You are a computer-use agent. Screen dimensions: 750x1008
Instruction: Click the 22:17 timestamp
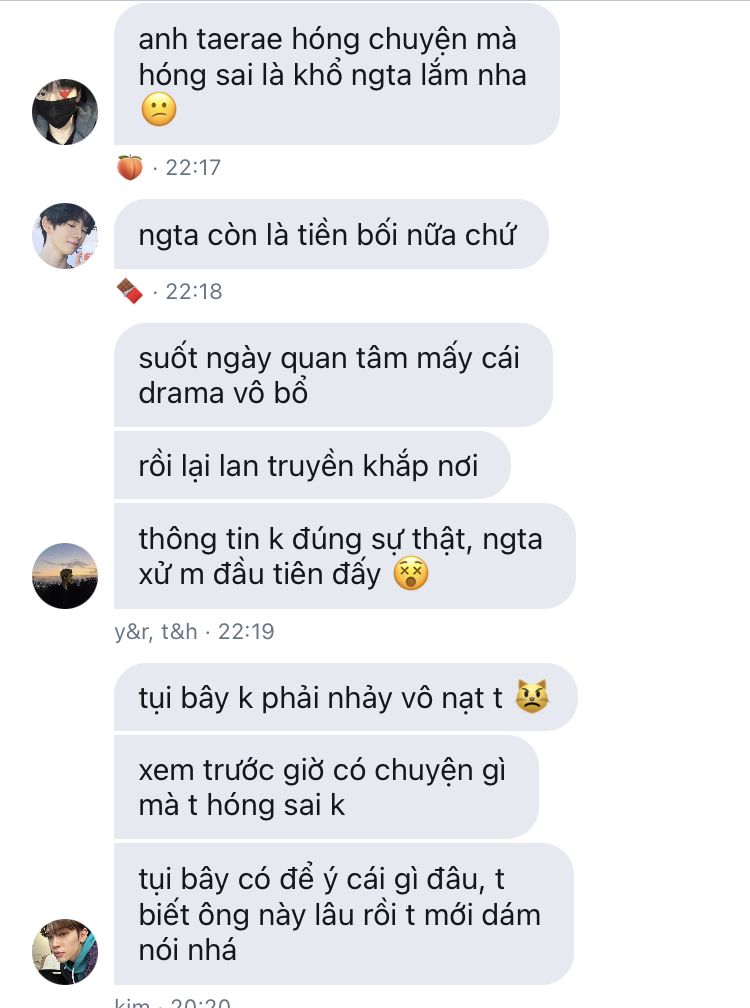(193, 168)
